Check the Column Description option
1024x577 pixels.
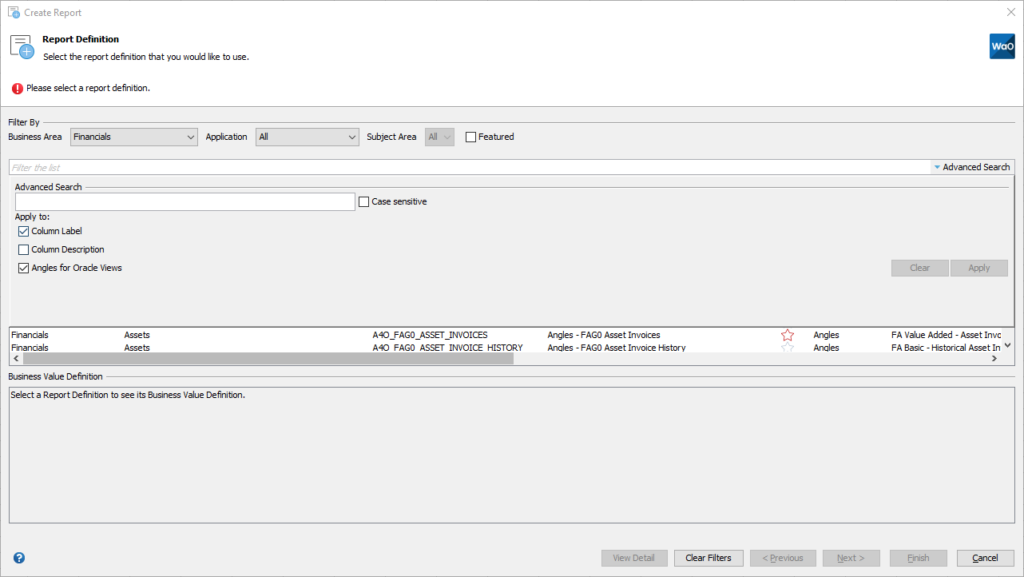tap(24, 250)
